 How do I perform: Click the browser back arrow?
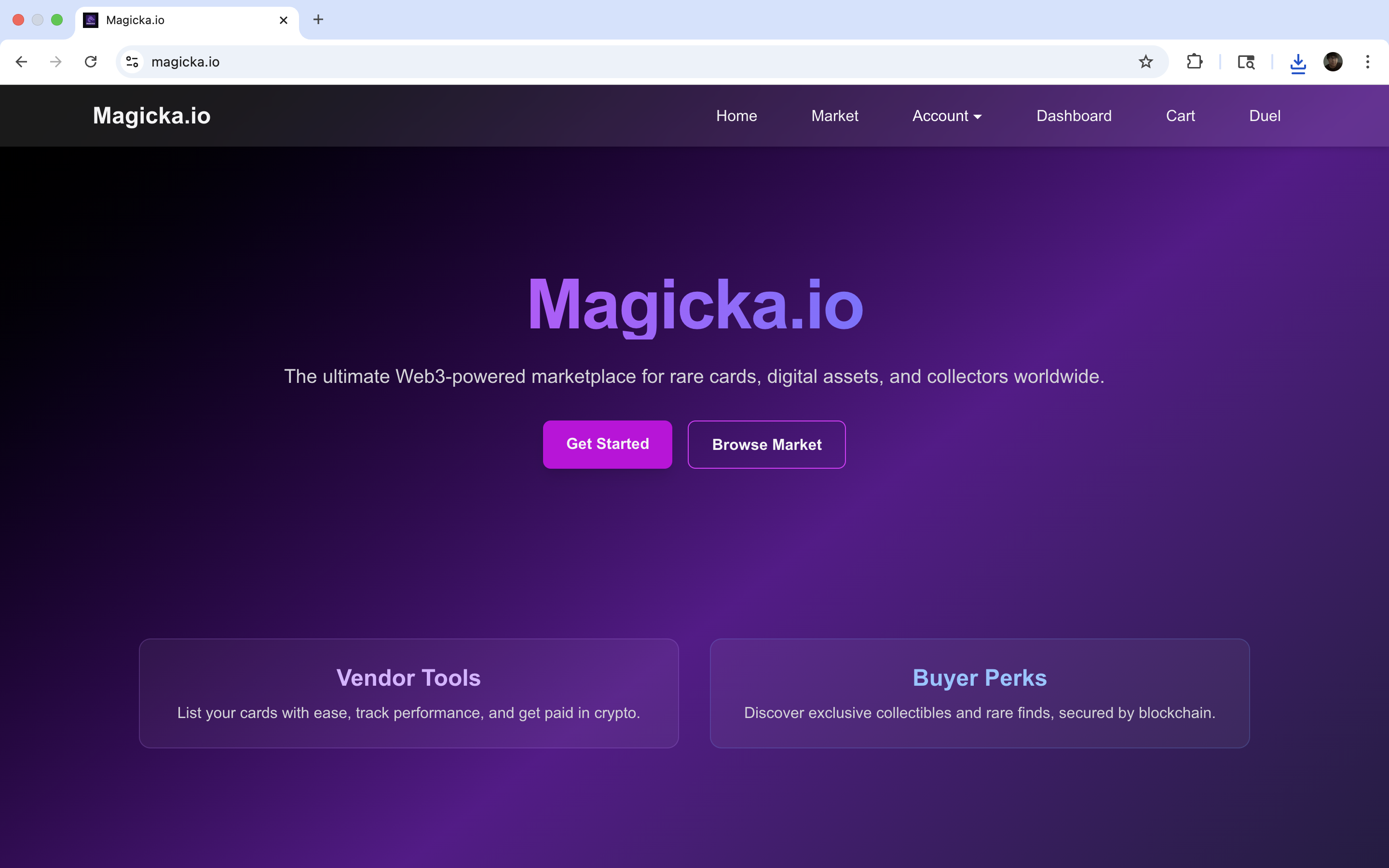click(x=21, y=61)
